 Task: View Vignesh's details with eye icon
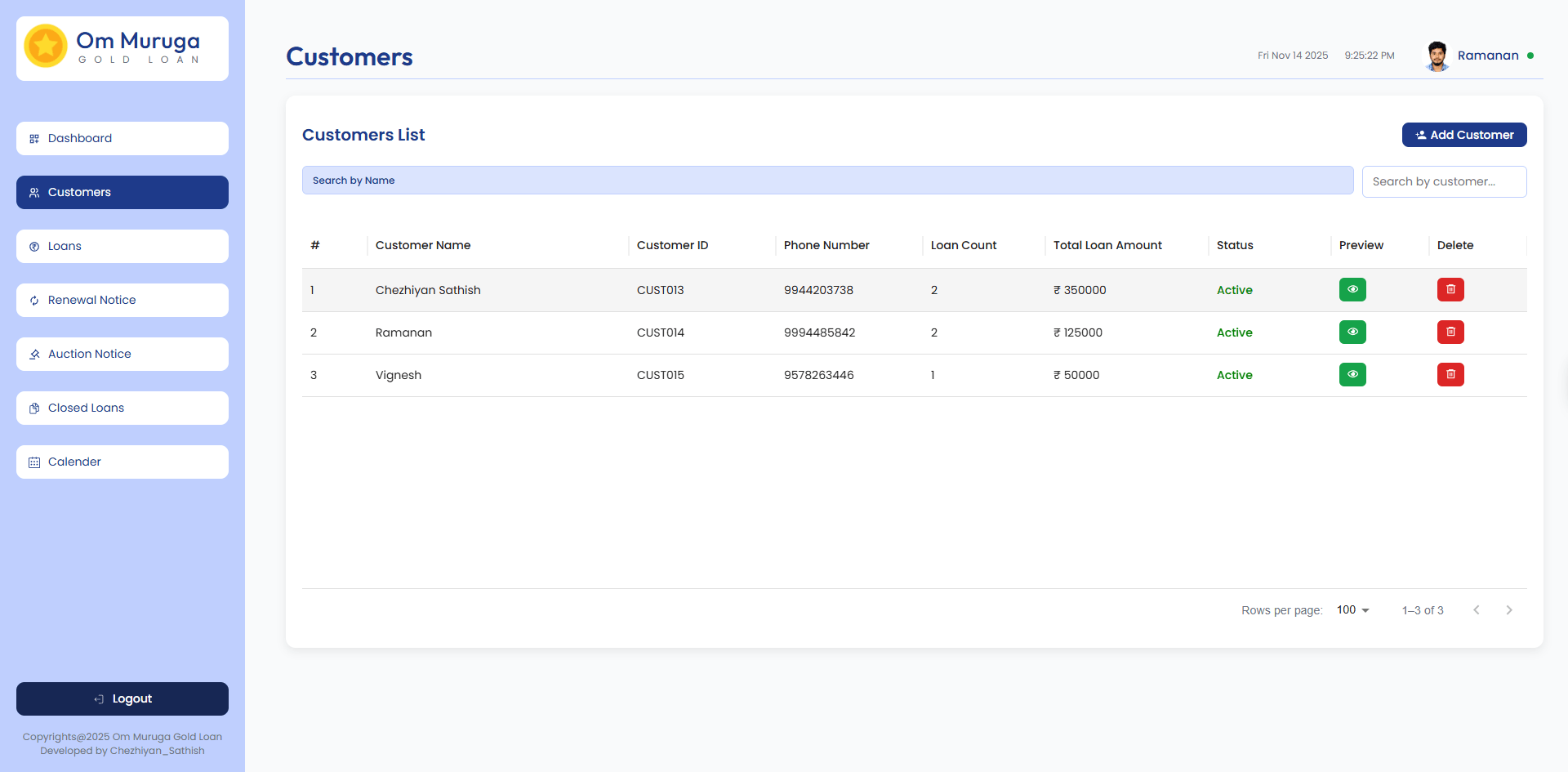(1352, 375)
